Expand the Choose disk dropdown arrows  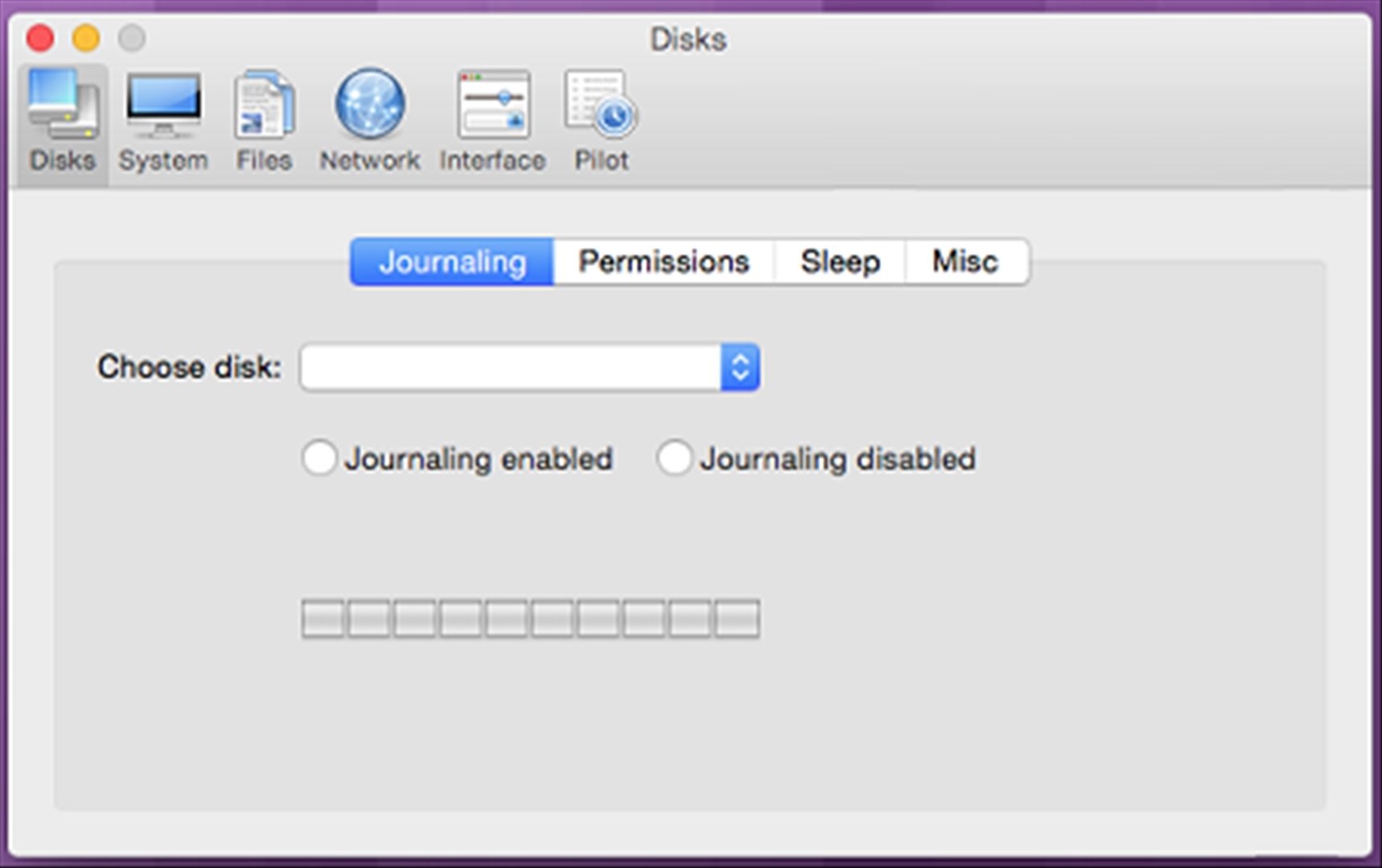740,368
